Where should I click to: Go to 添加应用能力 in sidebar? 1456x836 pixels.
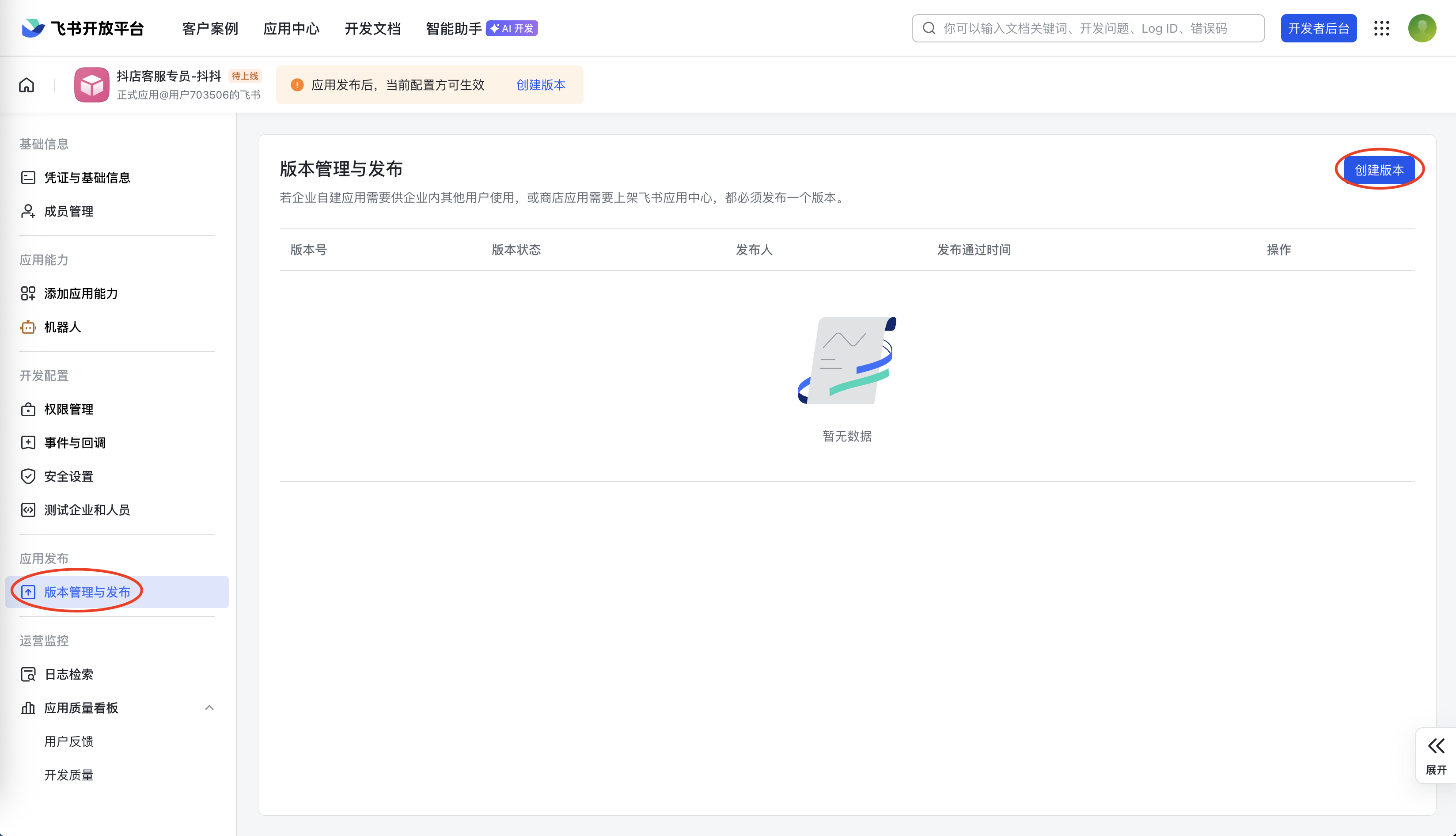pos(80,293)
